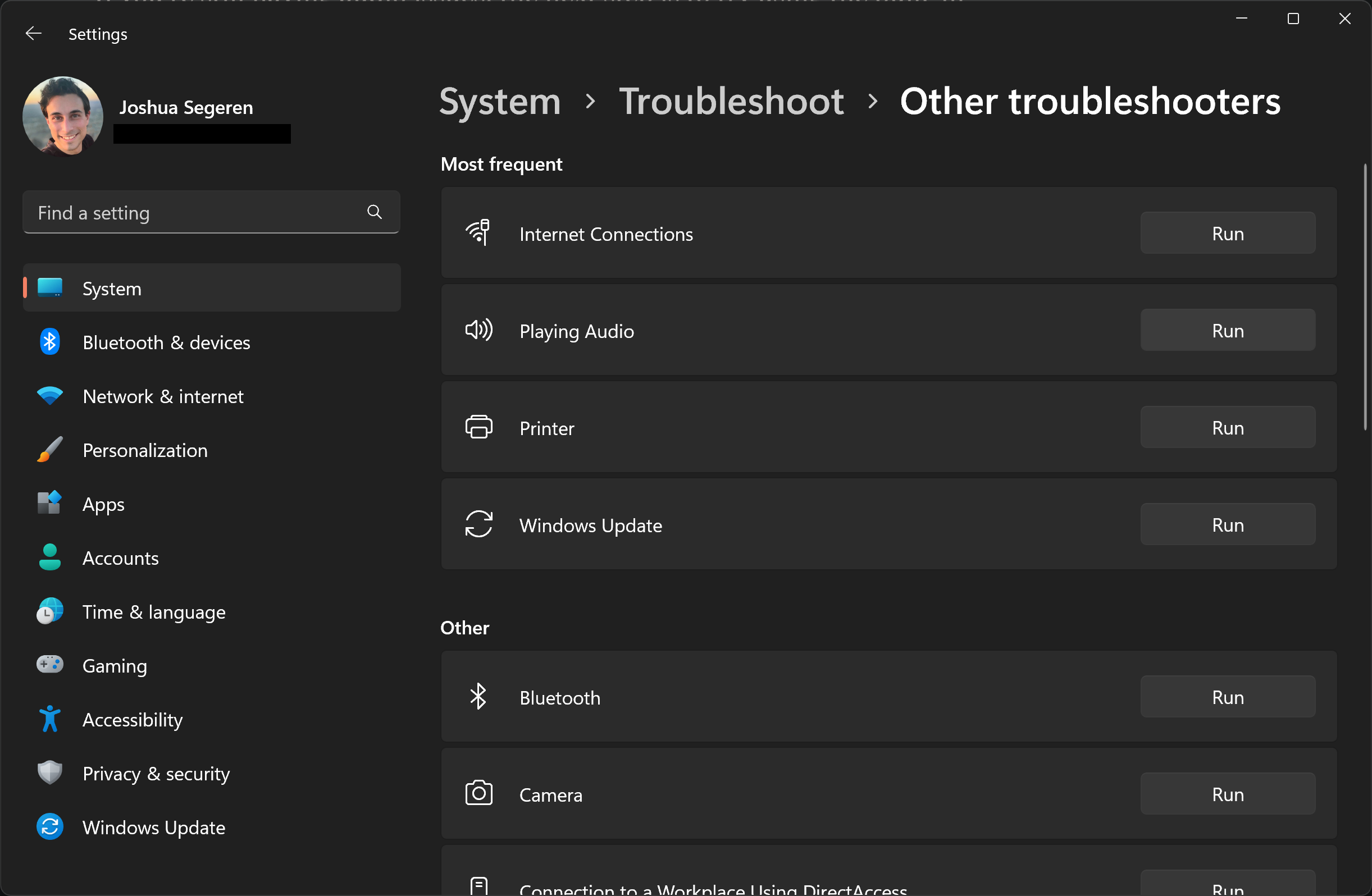This screenshot has width=1372, height=896.
Task: Go to Windows Update in sidebar
Action: pyautogui.click(x=212, y=827)
